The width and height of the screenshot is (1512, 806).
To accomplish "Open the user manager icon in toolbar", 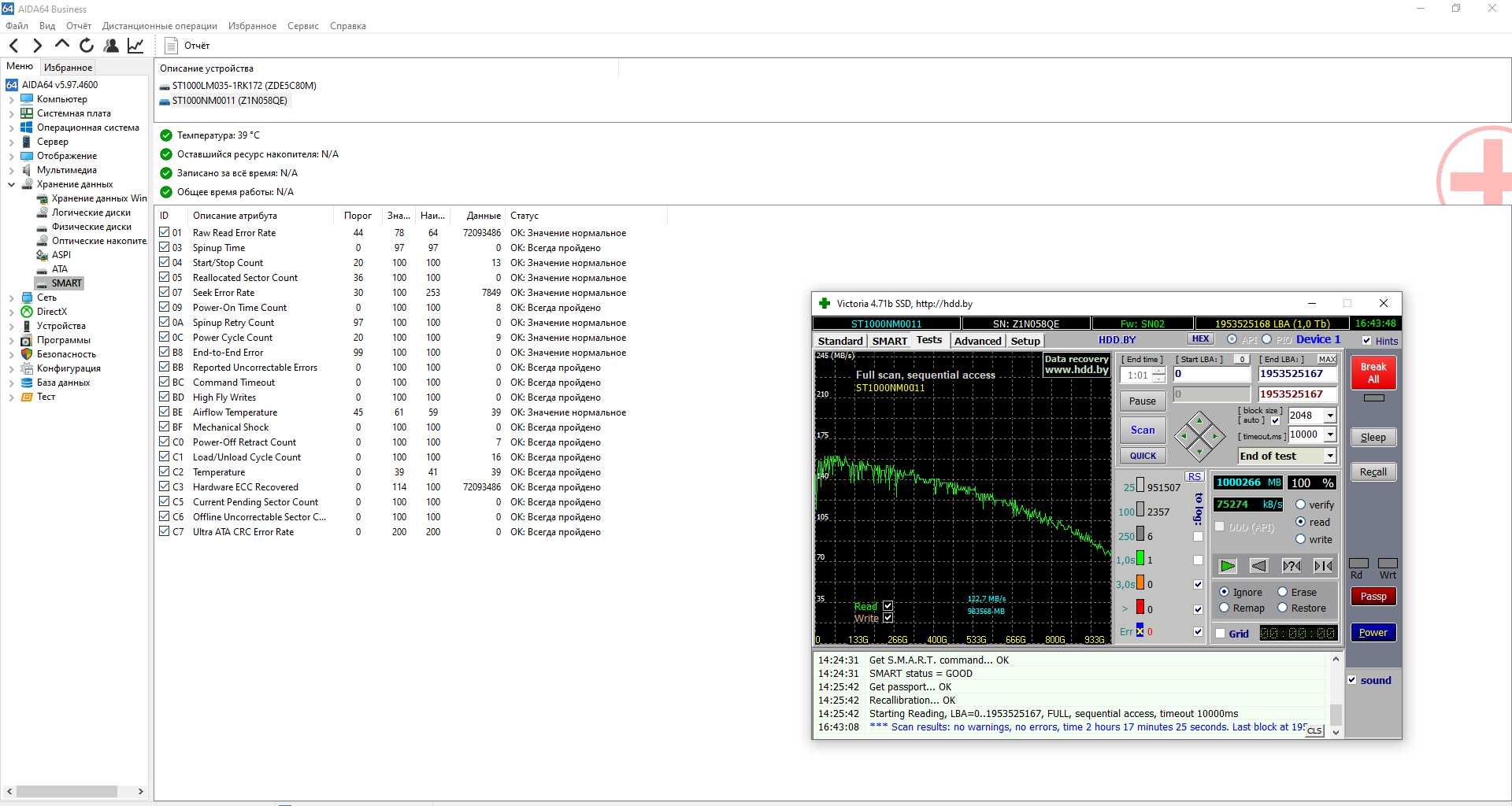I will (111, 46).
